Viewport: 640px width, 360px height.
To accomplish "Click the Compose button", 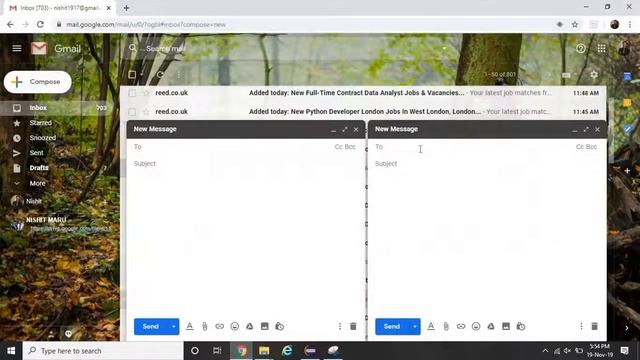I will tap(38, 82).
